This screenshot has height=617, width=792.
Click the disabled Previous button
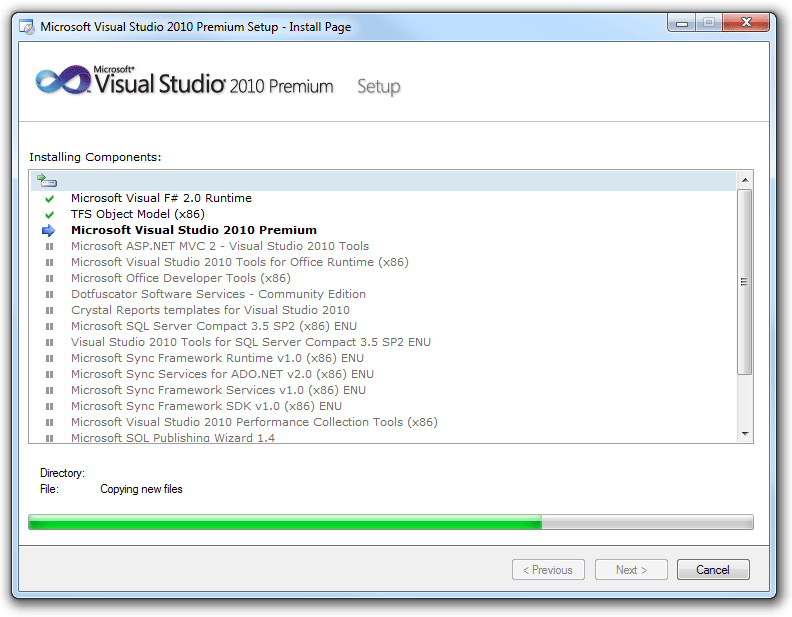(548, 570)
